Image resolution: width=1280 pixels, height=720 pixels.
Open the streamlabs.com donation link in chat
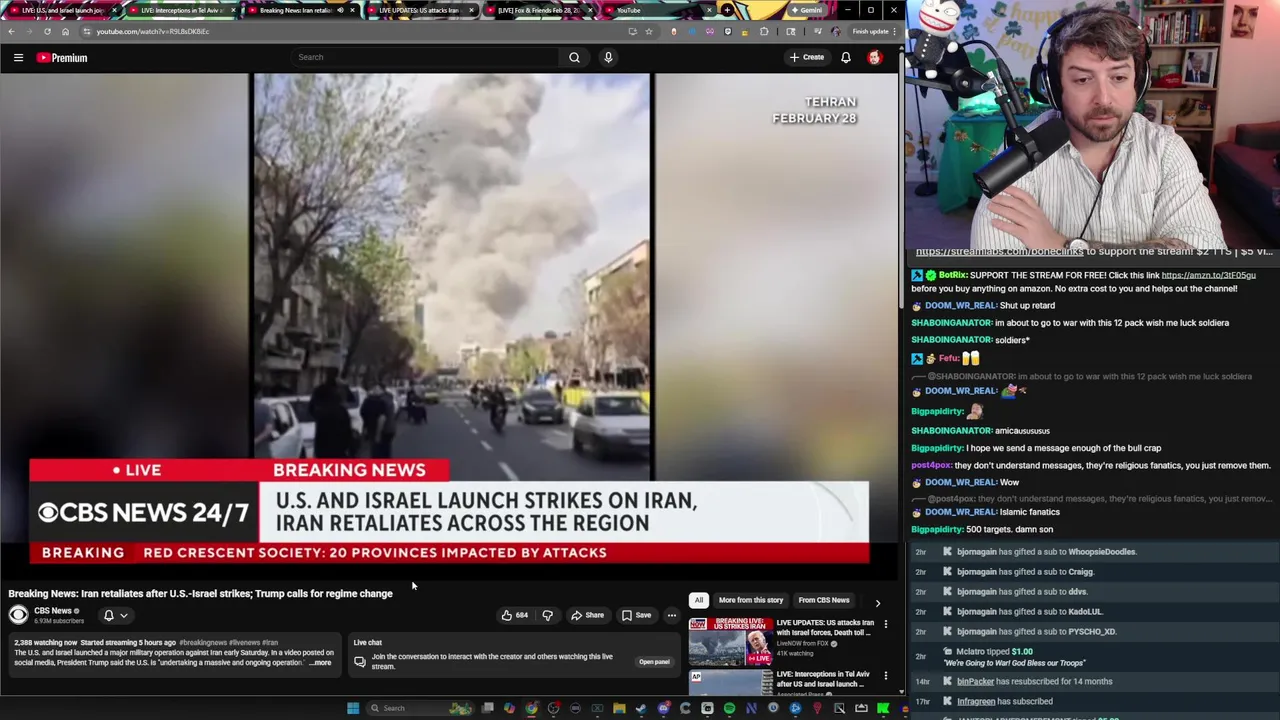(999, 252)
